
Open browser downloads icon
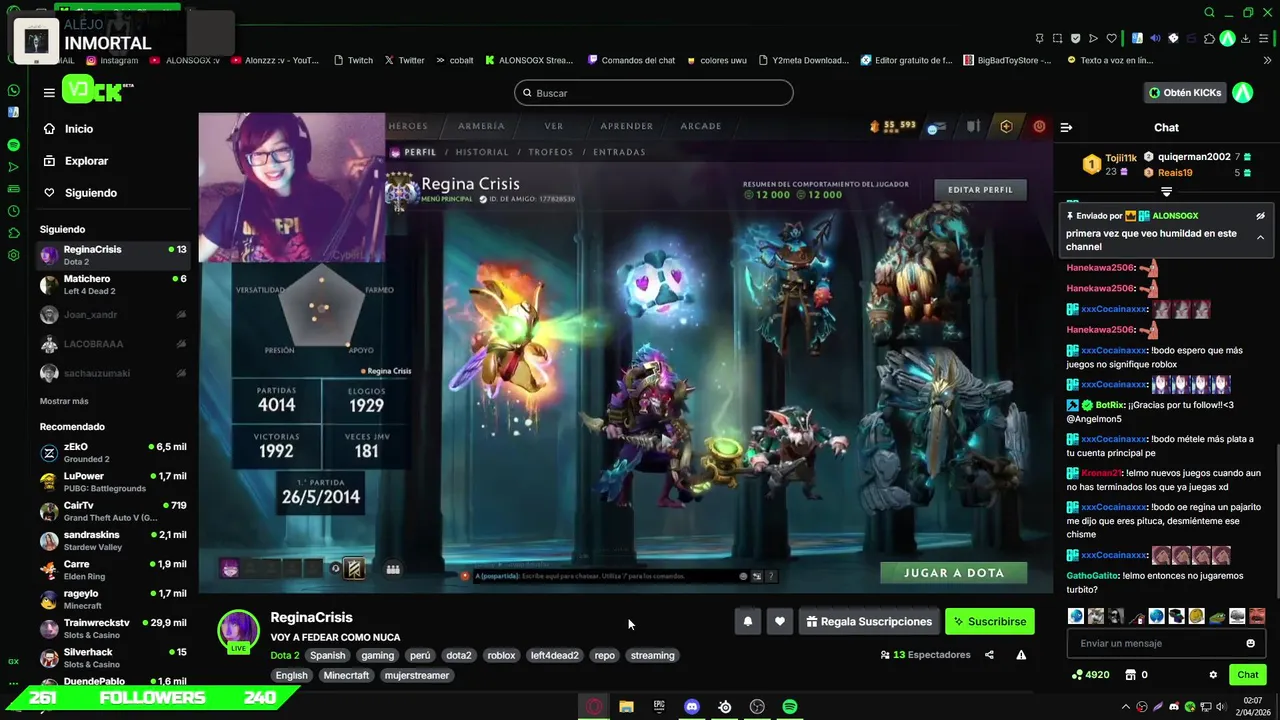point(1245,38)
